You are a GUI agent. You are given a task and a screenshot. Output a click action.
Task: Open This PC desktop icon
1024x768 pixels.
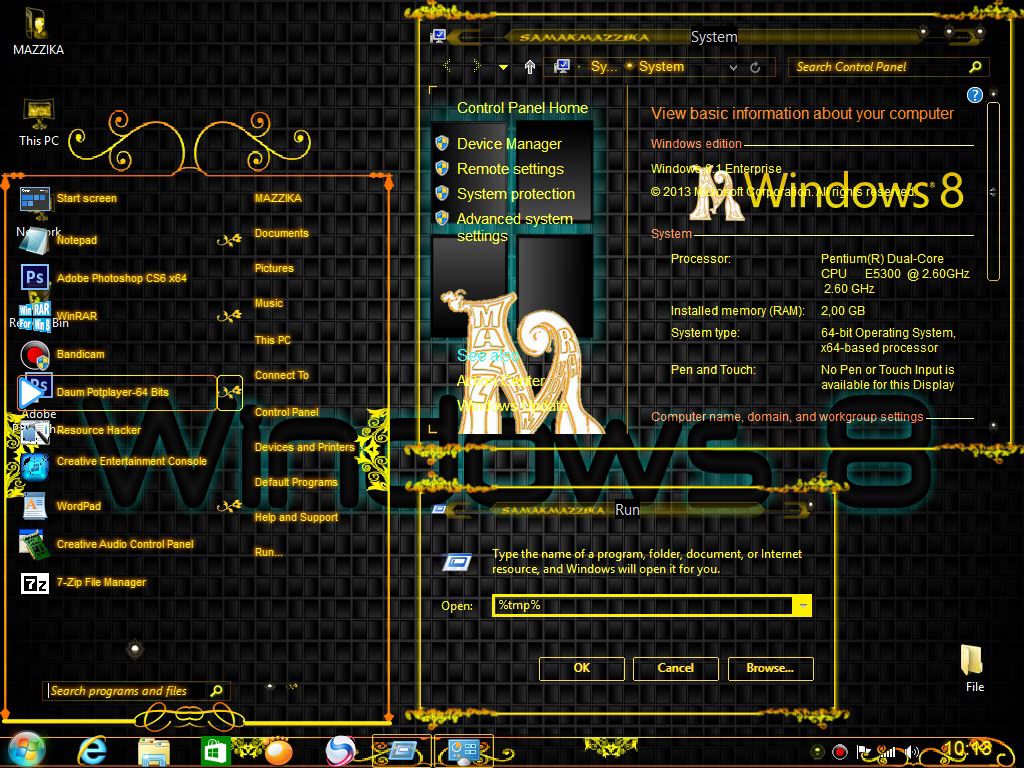point(39,123)
